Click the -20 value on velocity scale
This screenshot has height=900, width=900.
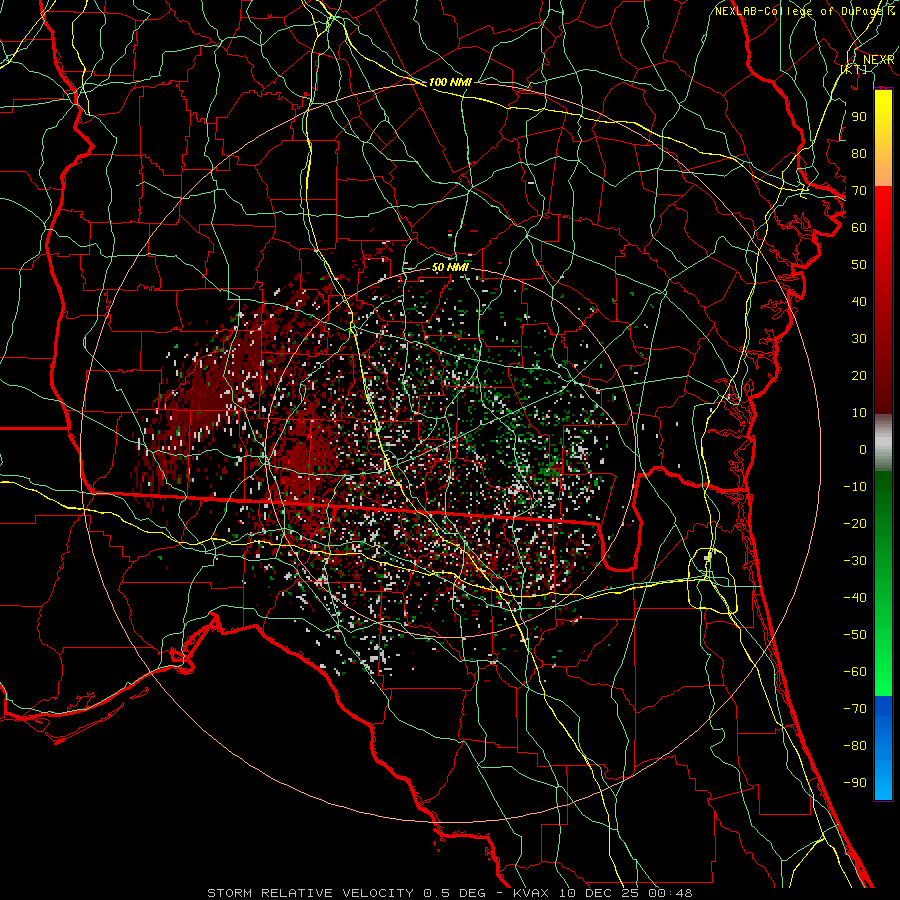855,523
